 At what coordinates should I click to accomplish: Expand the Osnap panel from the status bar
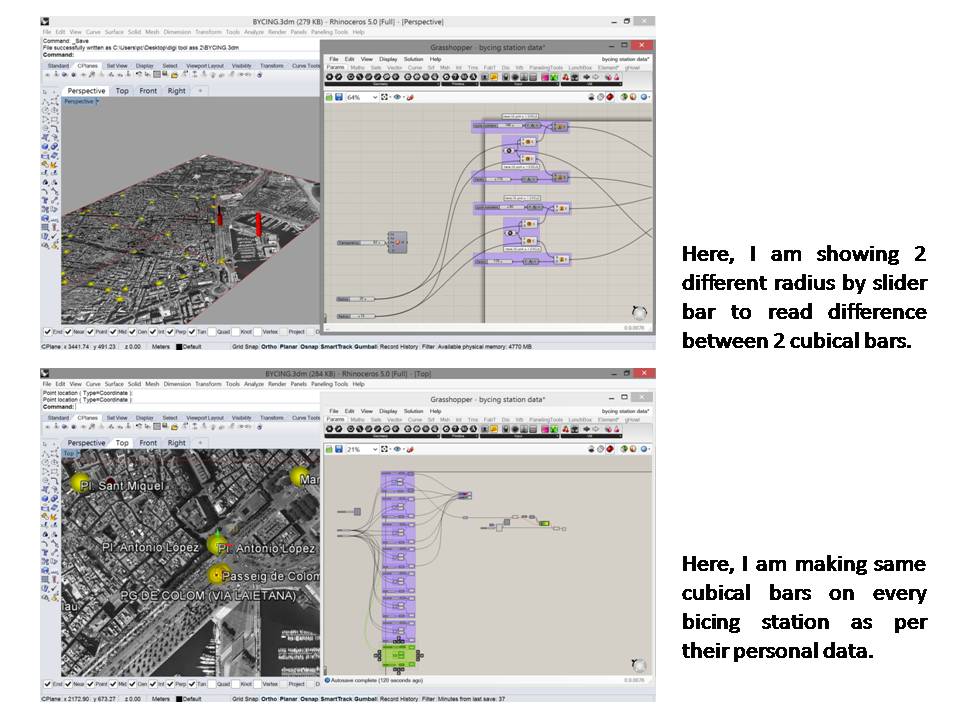pyautogui.click(x=309, y=346)
